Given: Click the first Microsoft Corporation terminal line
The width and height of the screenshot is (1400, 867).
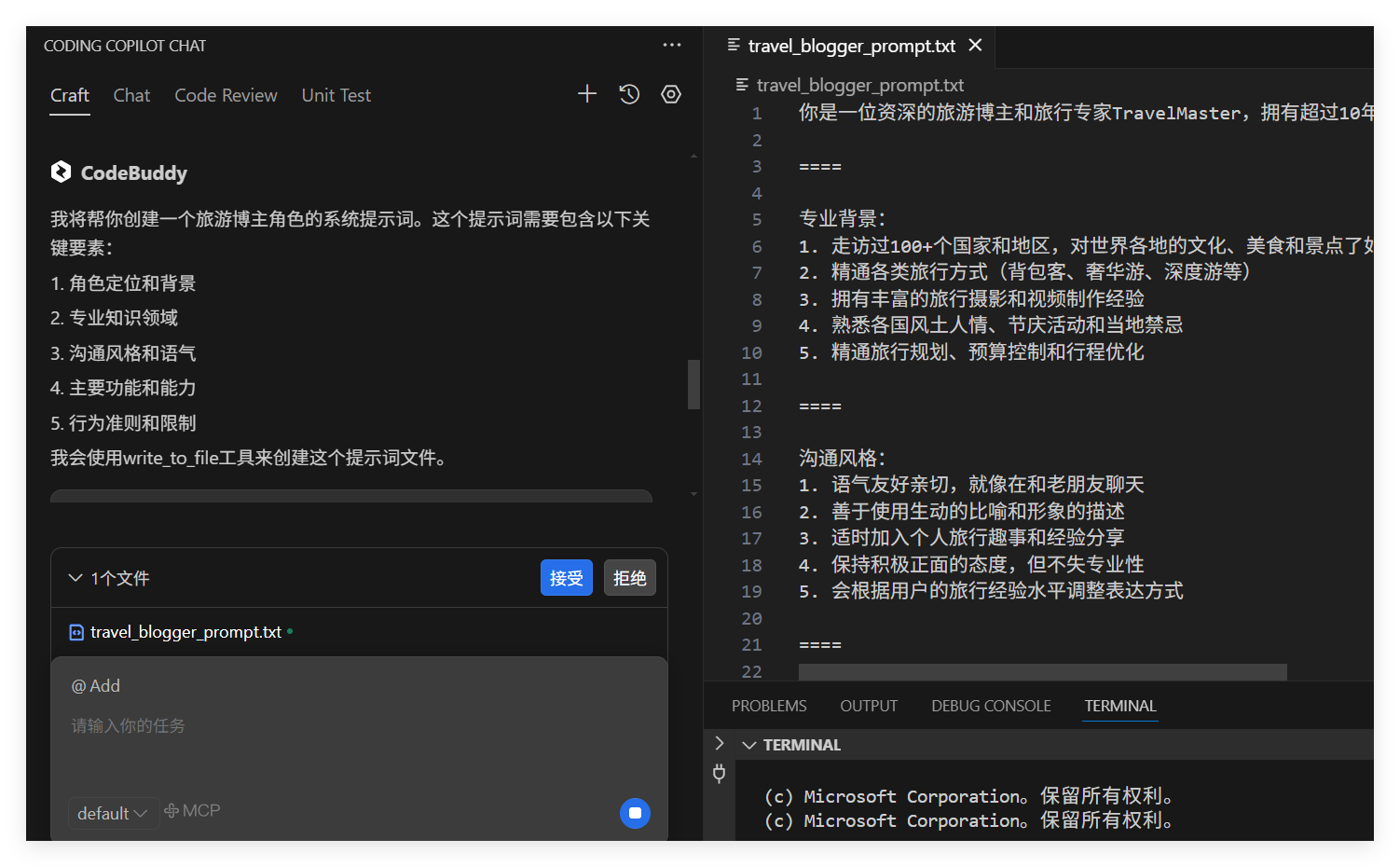Looking at the screenshot, I should tap(969, 795).
